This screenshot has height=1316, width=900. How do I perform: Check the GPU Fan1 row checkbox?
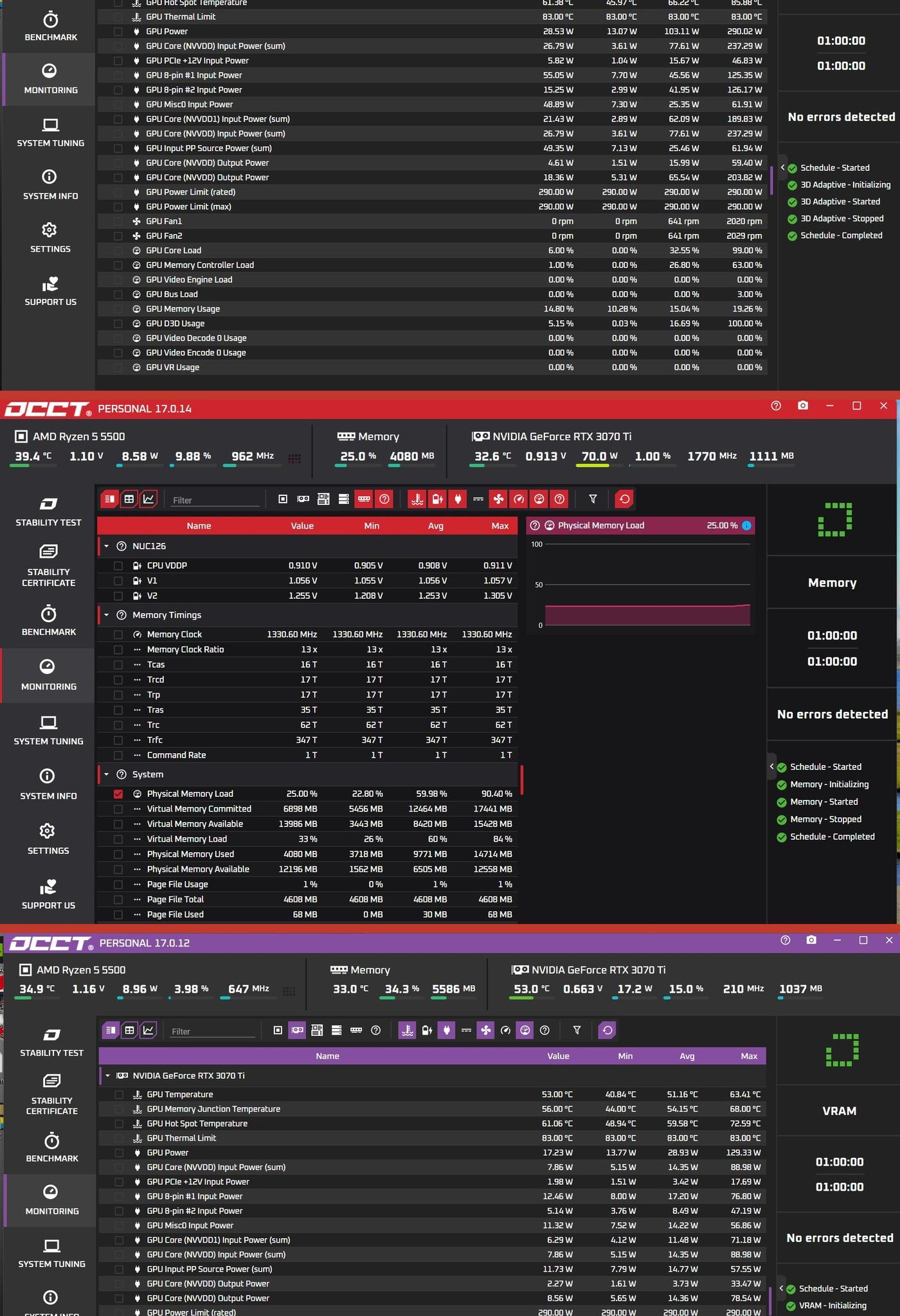(x=118, y=222)
